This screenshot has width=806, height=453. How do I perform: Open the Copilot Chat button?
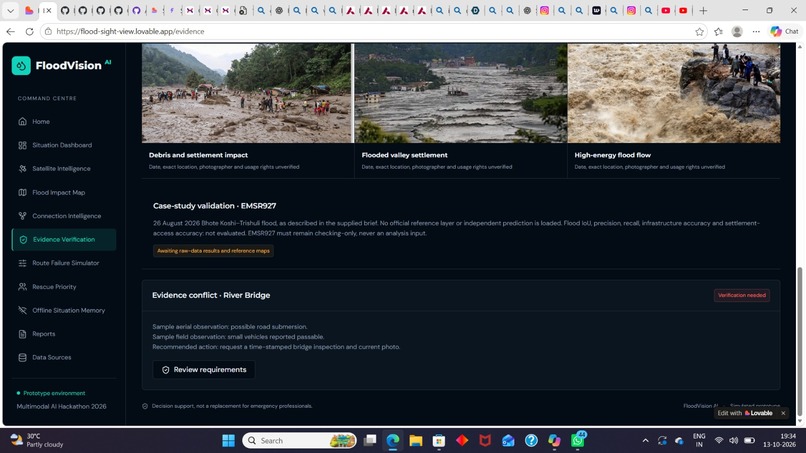(784, 31)
